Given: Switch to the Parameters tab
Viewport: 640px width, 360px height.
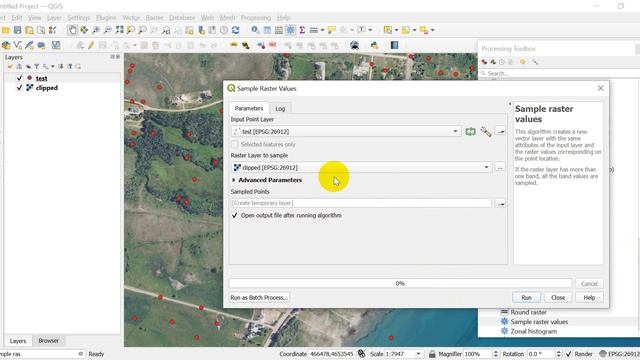Looking at the screenshot, I should tap(249, 108).
